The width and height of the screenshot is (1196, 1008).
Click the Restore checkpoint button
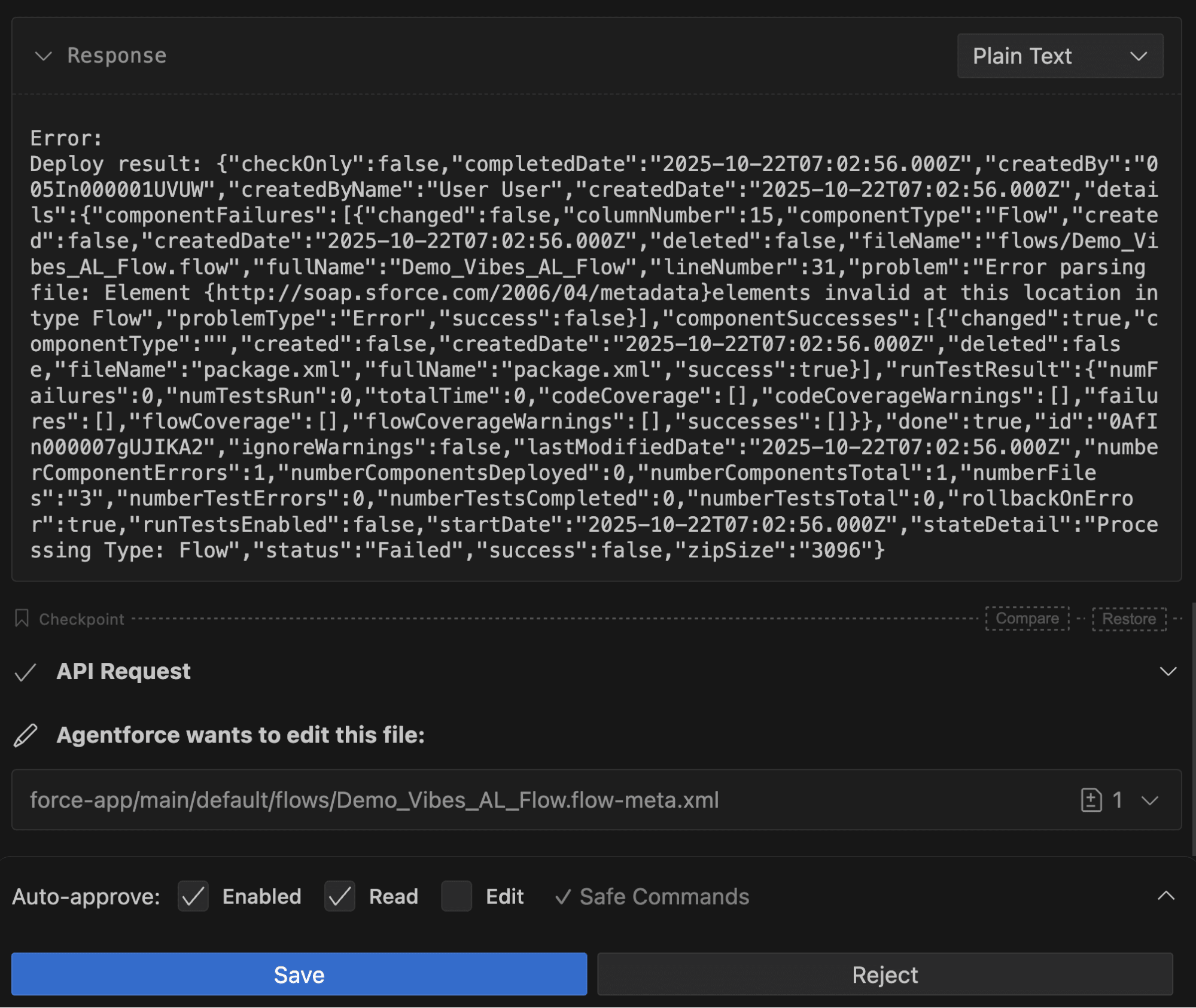click(x=1128, y=619)
